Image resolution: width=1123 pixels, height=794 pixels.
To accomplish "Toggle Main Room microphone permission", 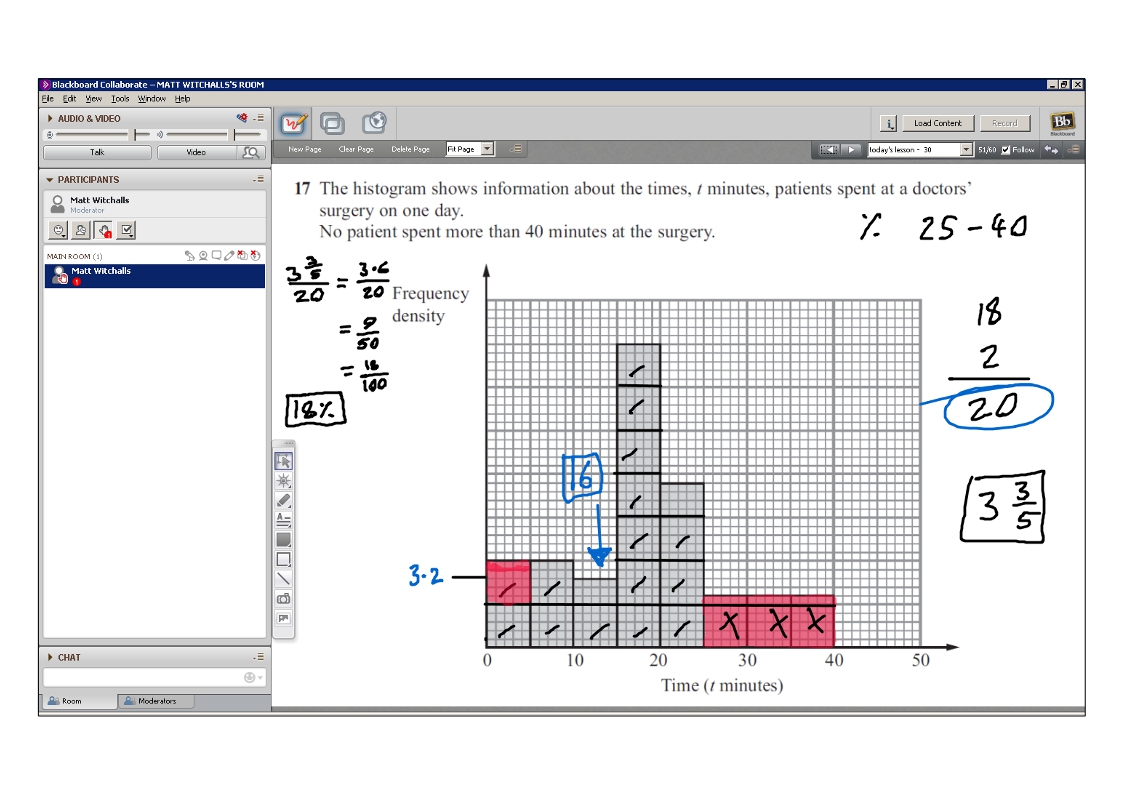I will pyautogui.click(x=190, y=256).
